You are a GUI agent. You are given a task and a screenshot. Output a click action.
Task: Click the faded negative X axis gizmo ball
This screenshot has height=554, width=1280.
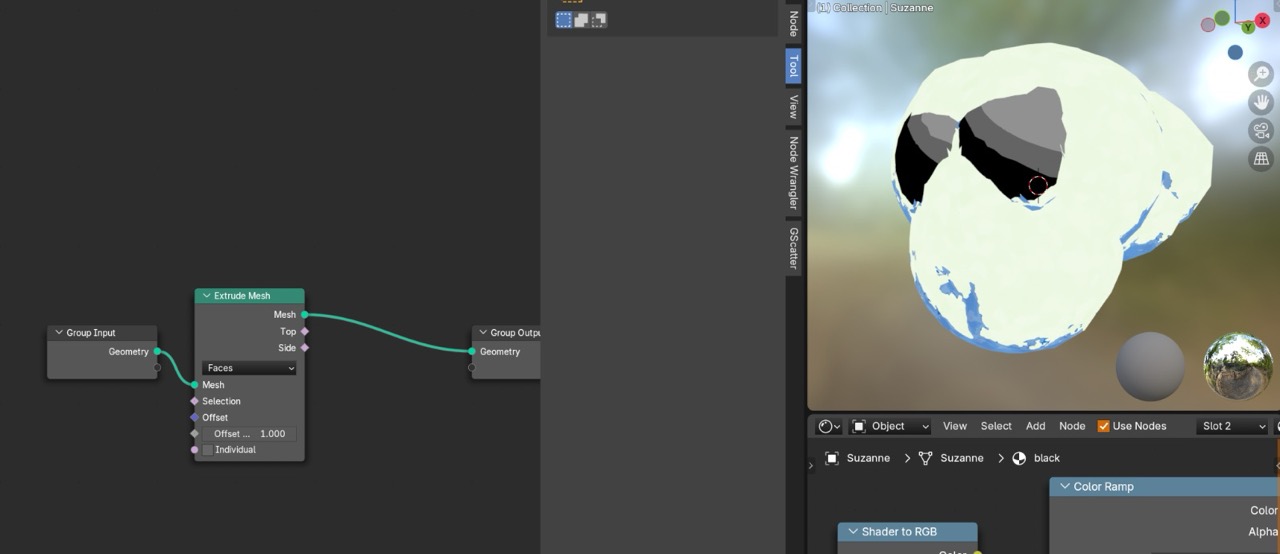click(1208, 25)
